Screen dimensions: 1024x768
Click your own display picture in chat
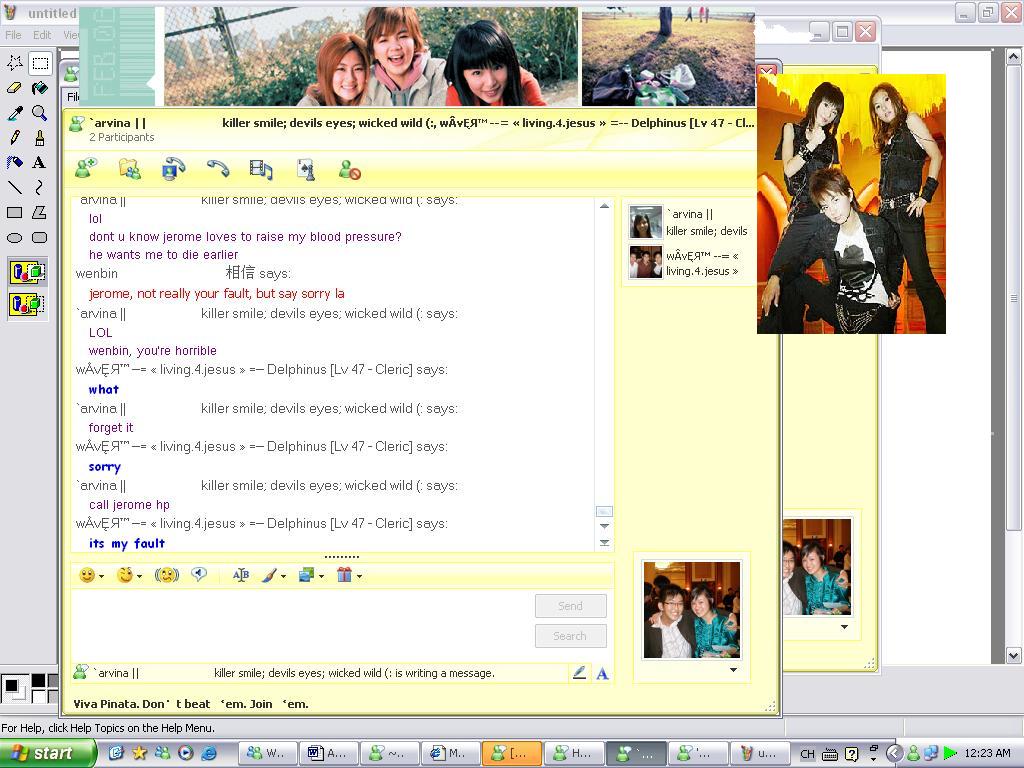pos(692,609)
